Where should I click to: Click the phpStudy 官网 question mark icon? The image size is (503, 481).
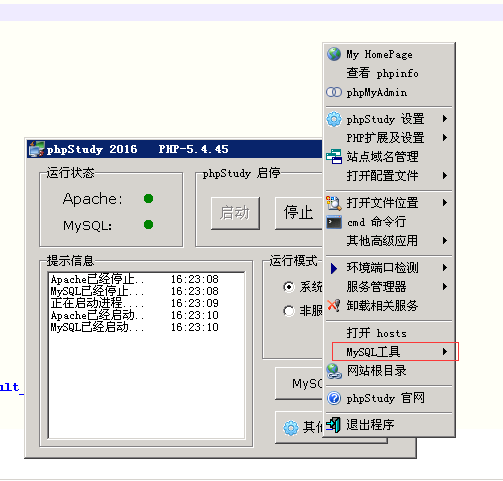[334, 398]
